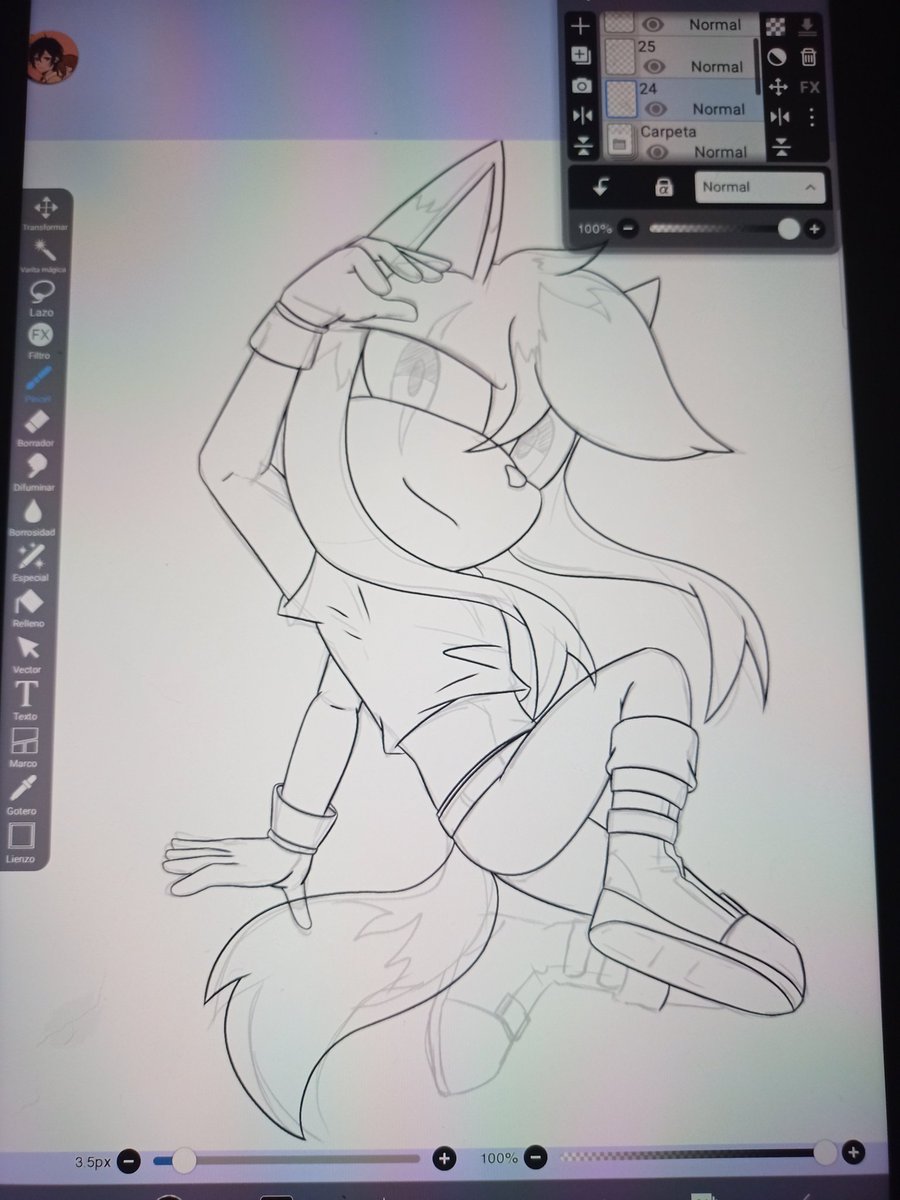The image size is (900, 1200).
Task: Select the Varita mágica tool
Action: (43, 256)
